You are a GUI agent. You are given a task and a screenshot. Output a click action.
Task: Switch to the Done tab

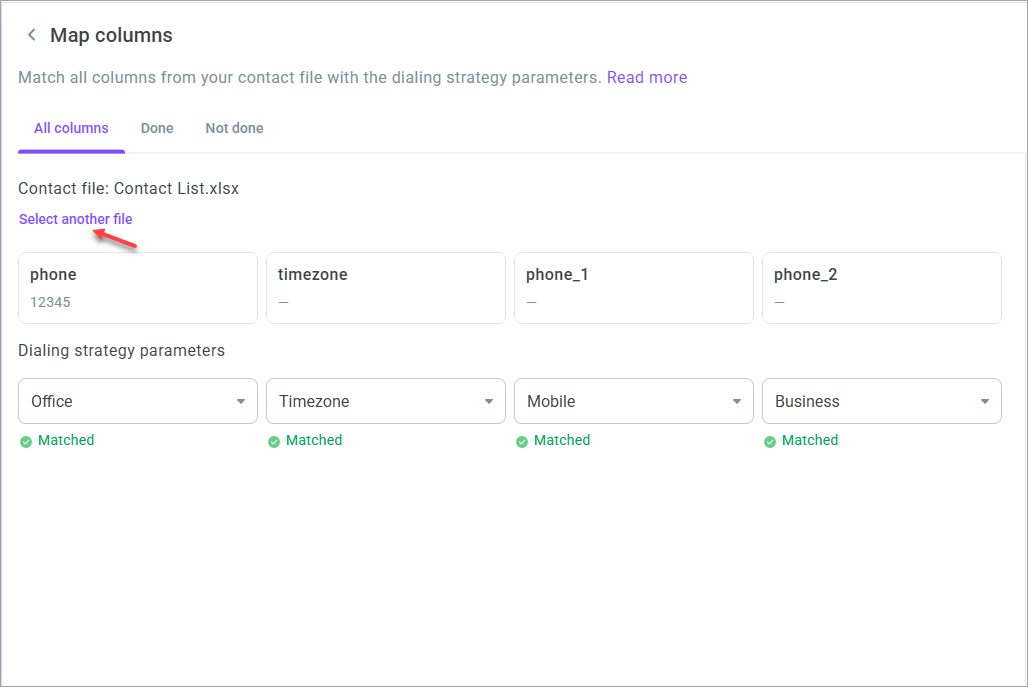[x=157, y=128]
